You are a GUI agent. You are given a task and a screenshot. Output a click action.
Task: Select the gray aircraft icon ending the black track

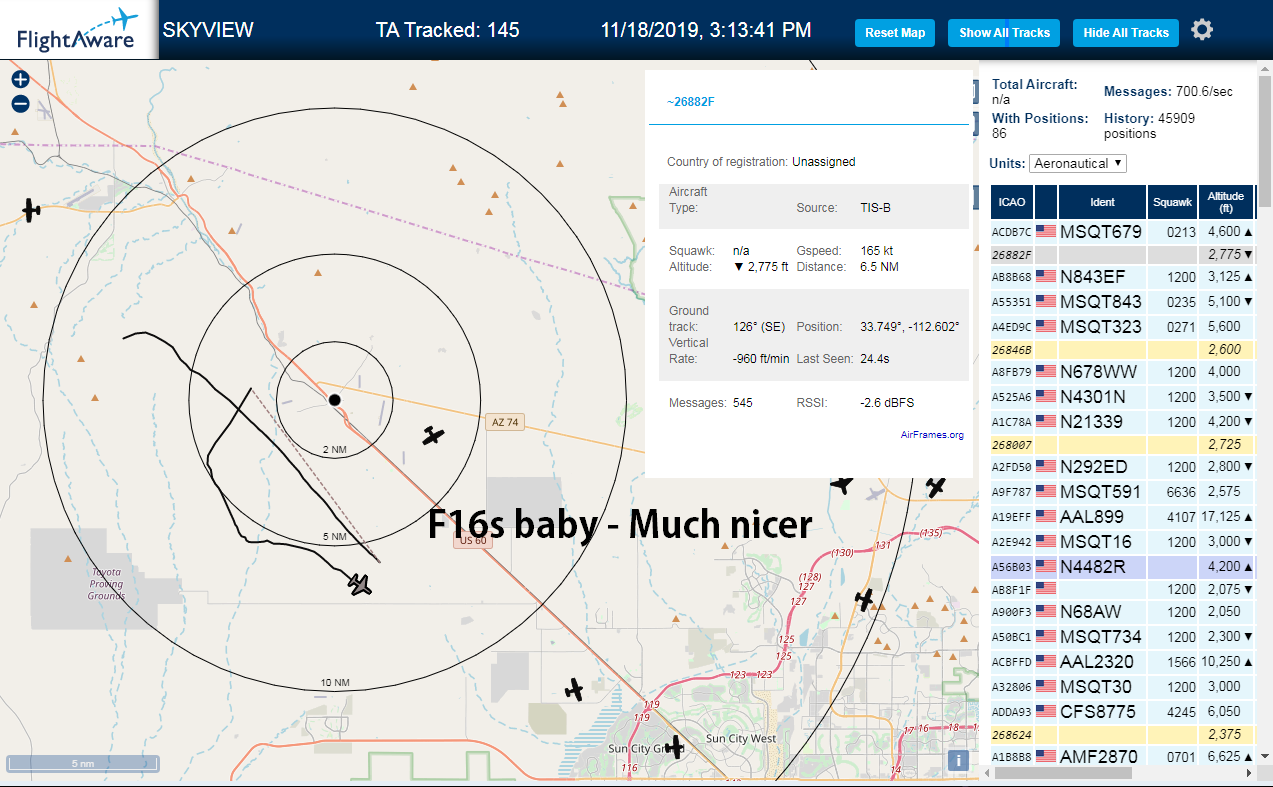pos(359,583)
